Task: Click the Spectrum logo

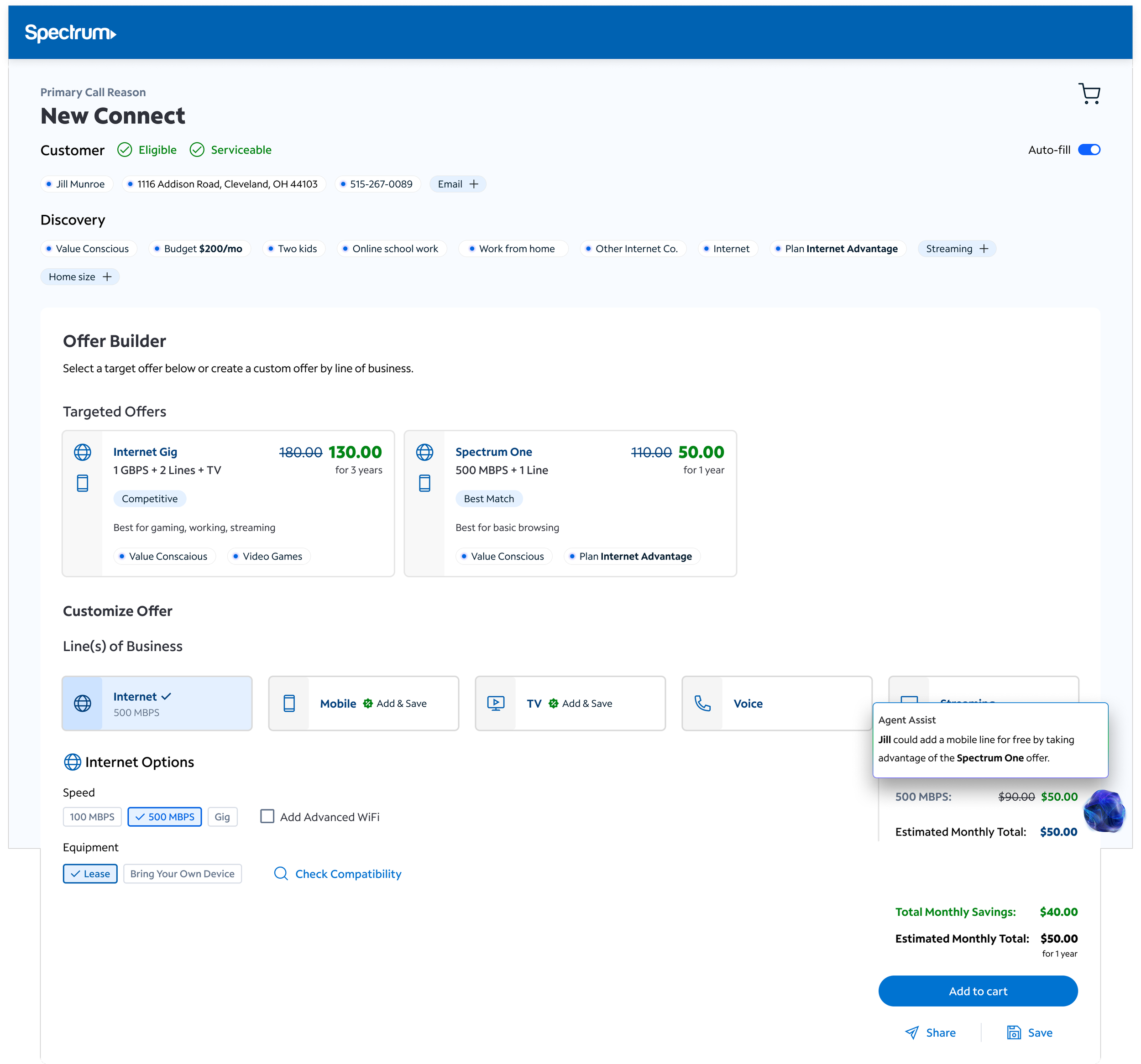Action: pyautogui.click(x=71, y=33)
